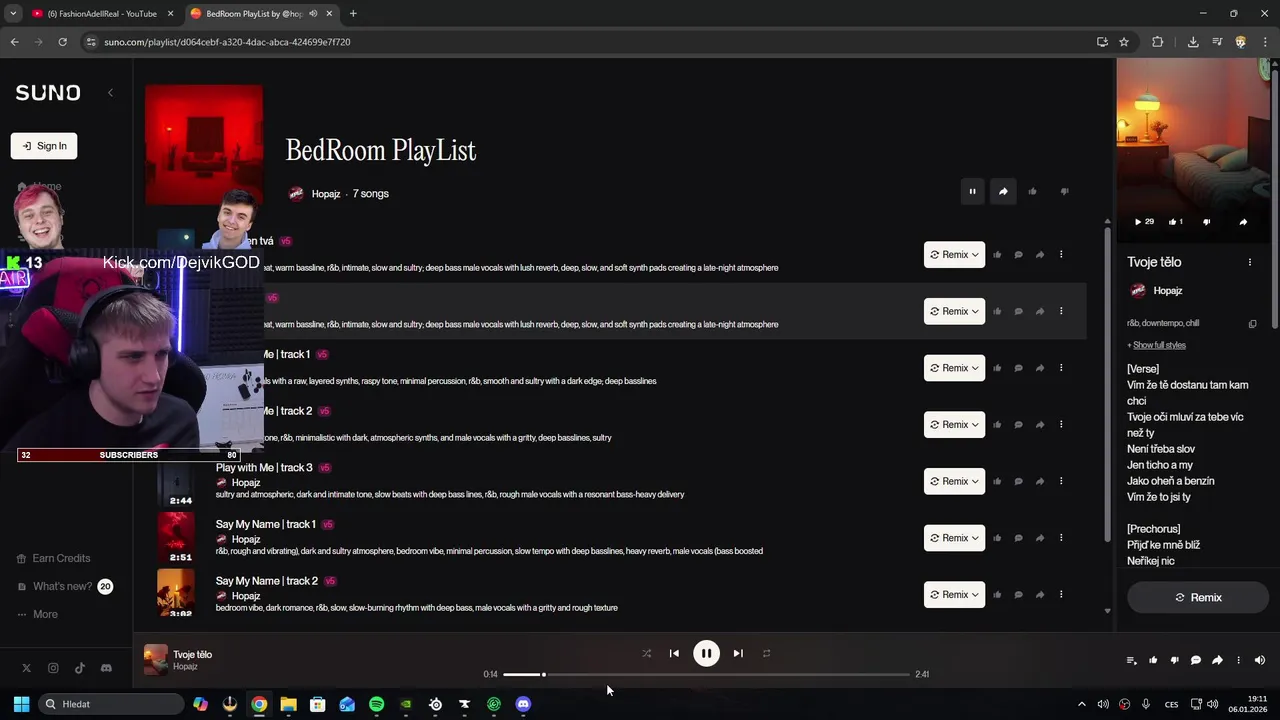
Task: Open Remix dropdown for highlighted second song row
Action: point(954,311)
